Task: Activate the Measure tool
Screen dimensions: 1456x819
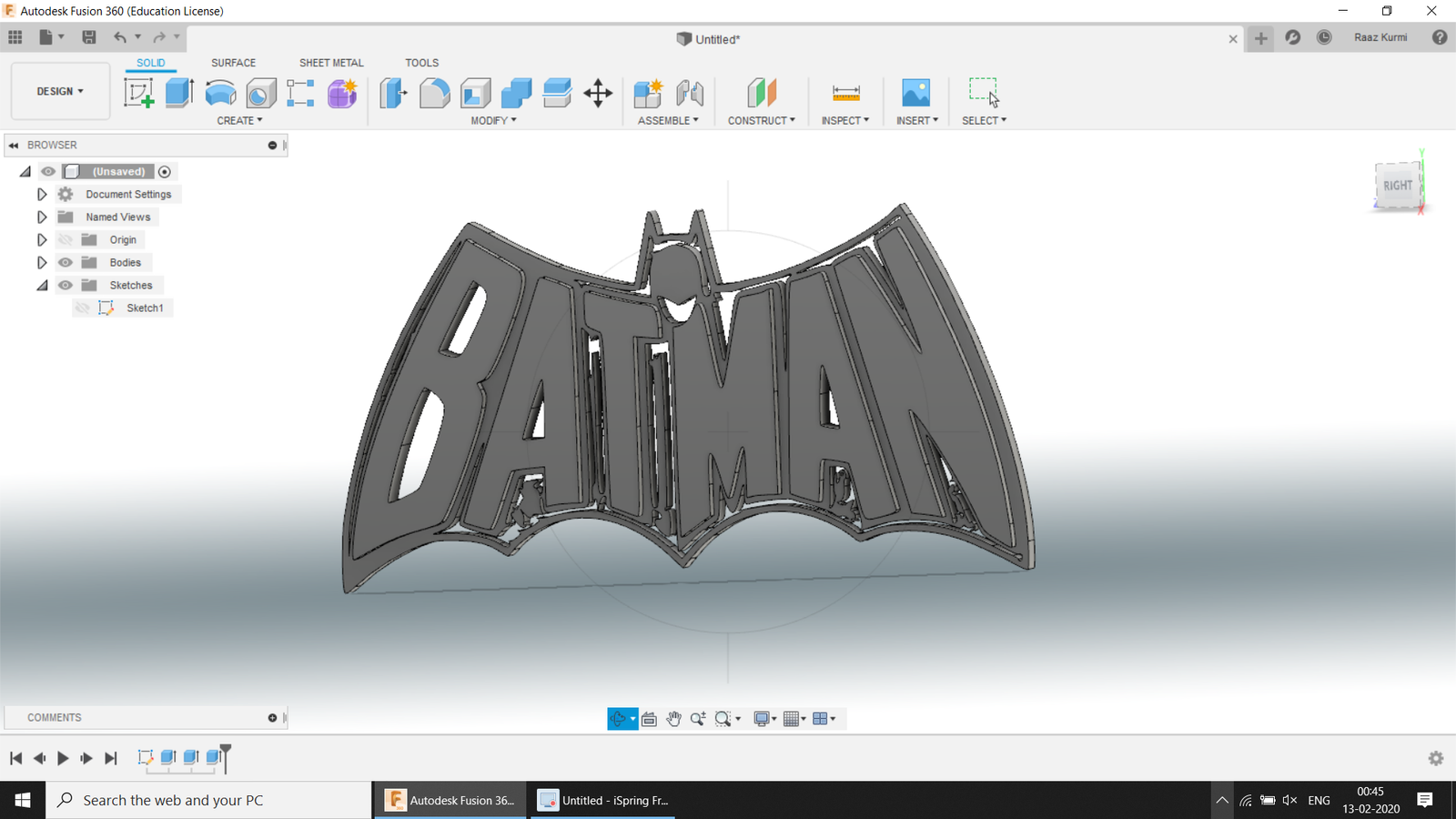Action: pos(846,93)
